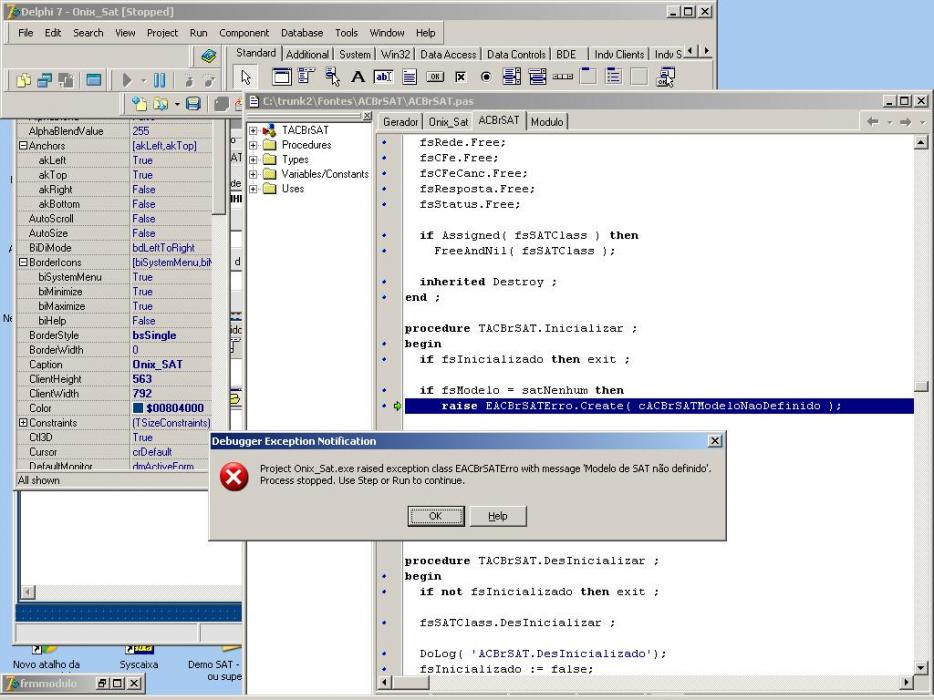Screen dimensions: 934x700
Task: Open the Syscaixa desktop shortcut
Action: click(139, 656)
